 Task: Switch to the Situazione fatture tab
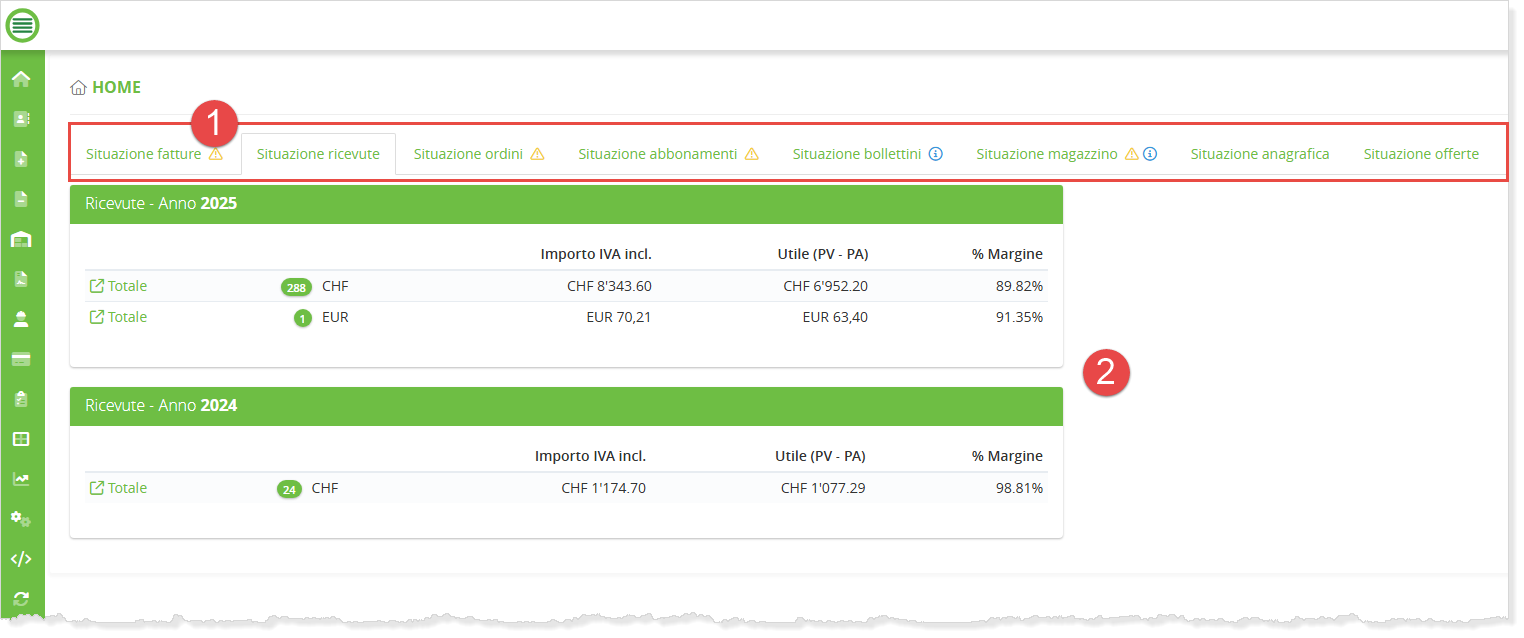[143, 154]
